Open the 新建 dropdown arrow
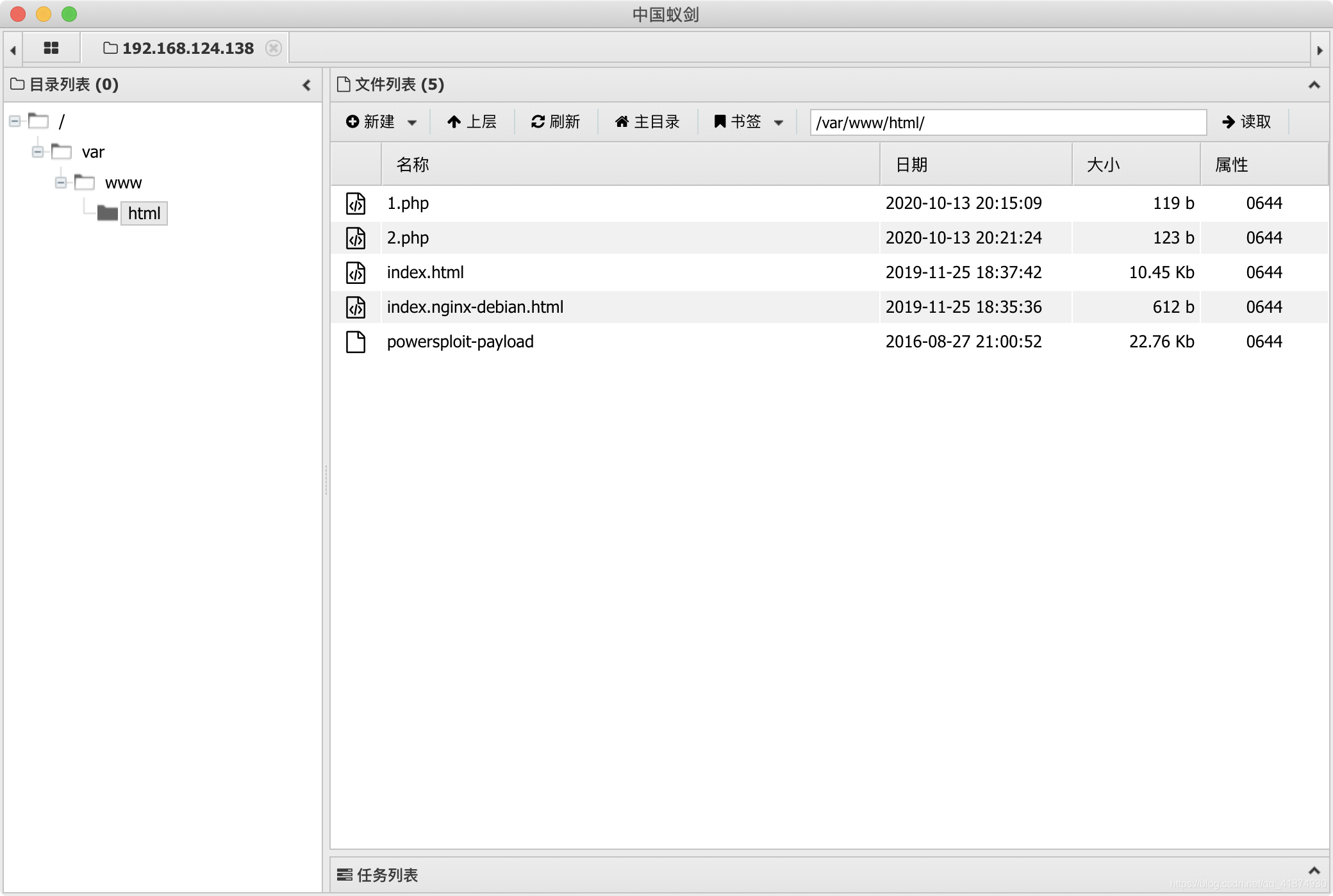Viewport: 1333px width, 896px height. (x=412, y=122)
